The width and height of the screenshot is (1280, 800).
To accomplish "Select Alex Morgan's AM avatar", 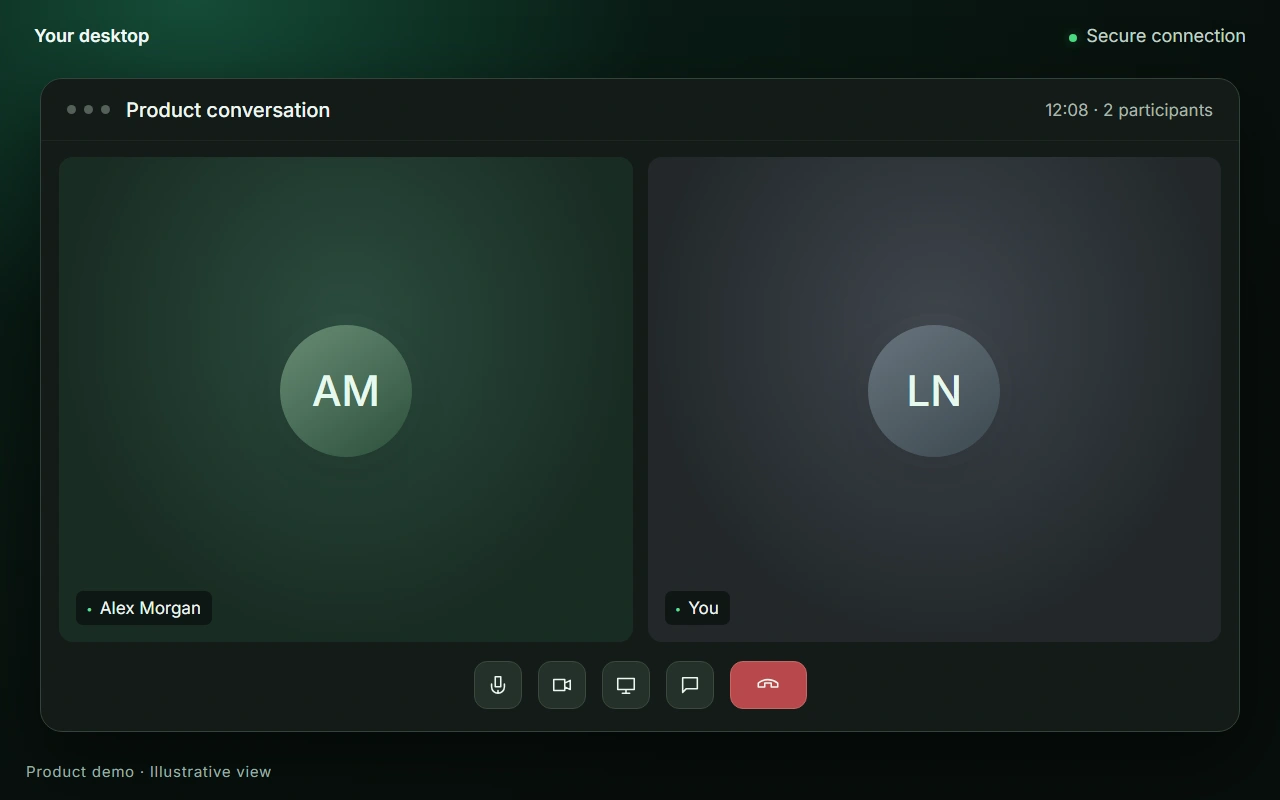I will point(346,391).
